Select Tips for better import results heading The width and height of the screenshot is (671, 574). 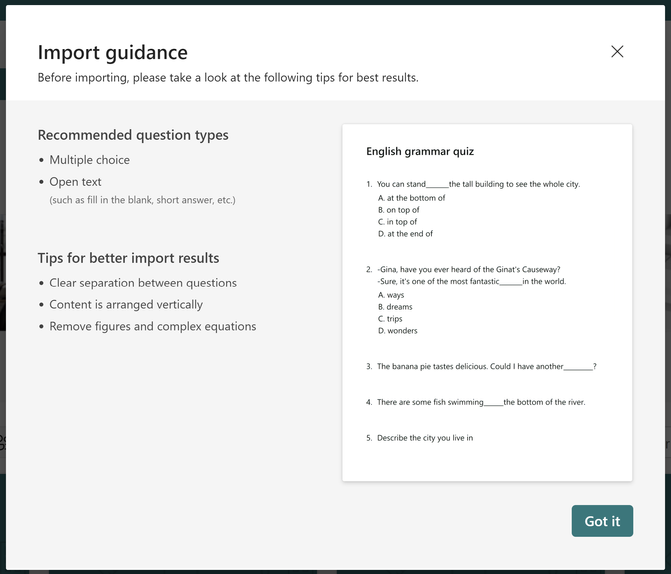[128, 258]
